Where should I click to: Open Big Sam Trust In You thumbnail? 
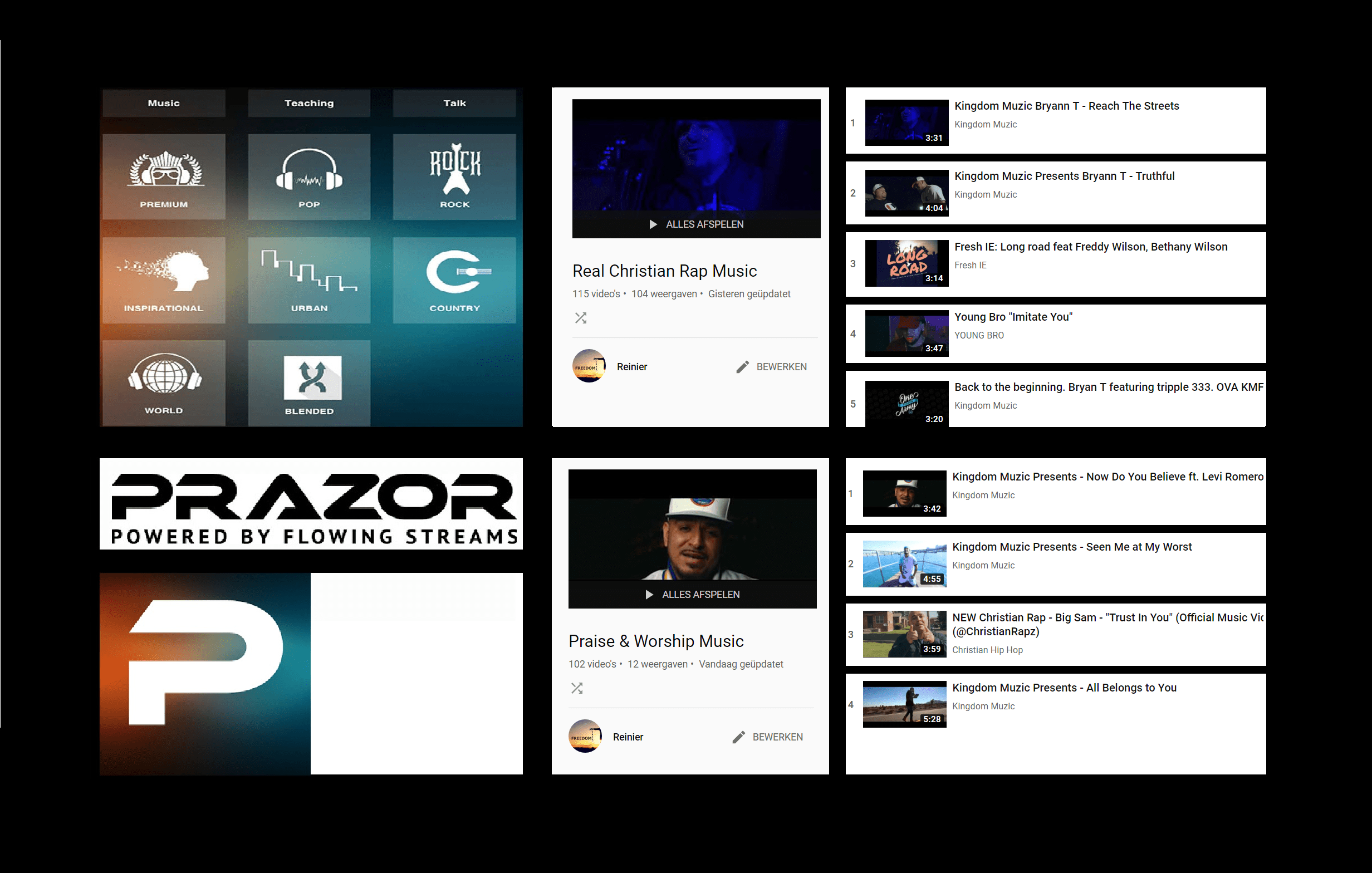(x=904, y=634)
